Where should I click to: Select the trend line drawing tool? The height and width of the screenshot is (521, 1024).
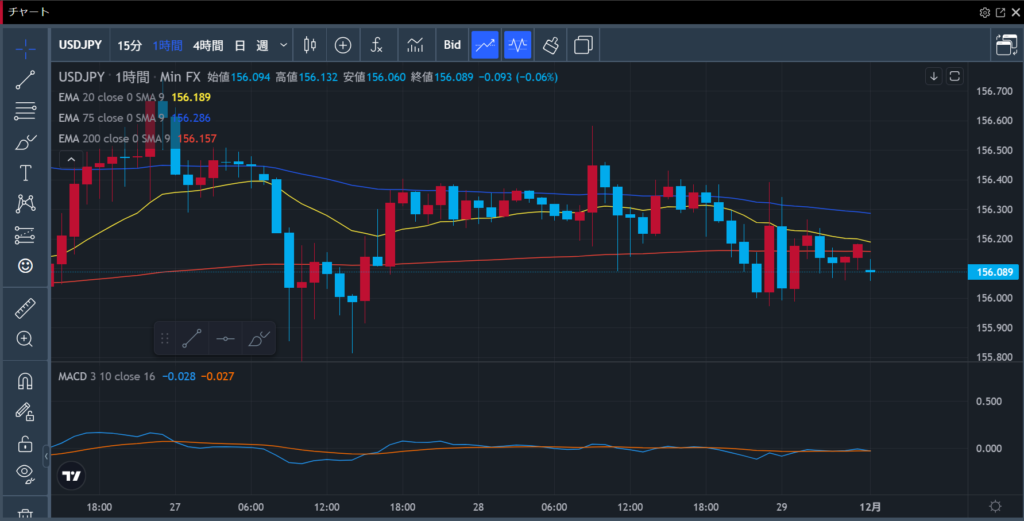coord(25,80)
